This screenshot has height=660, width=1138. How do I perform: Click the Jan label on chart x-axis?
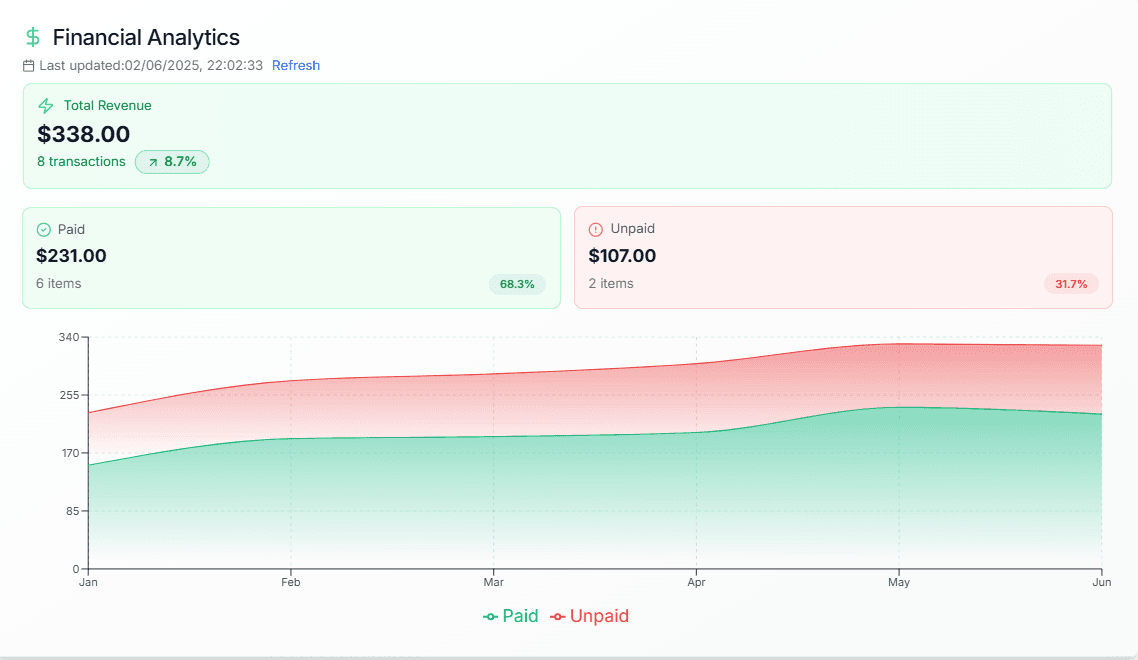pos(89,582)
